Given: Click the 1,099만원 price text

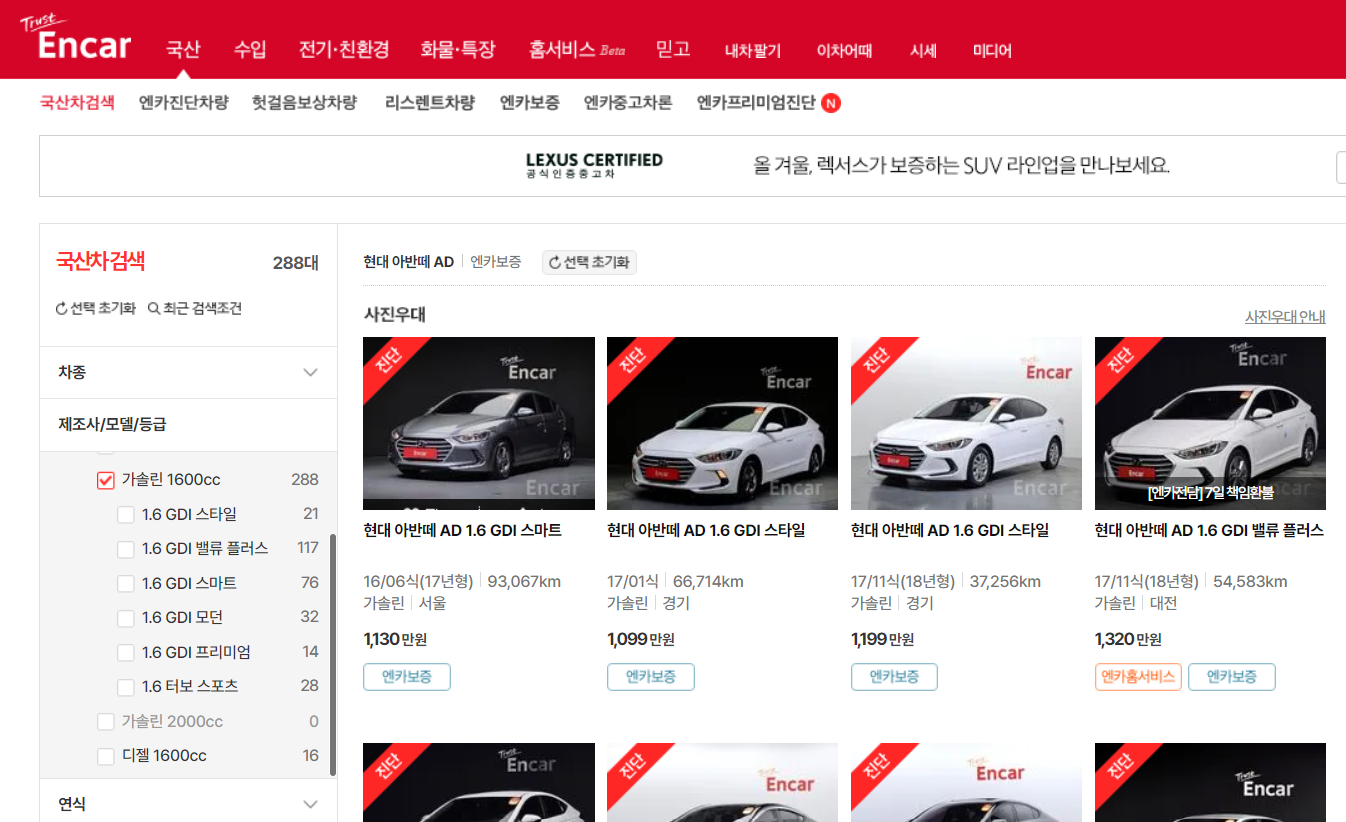Looking at the screenshot, I should click(x=641, y=639).
